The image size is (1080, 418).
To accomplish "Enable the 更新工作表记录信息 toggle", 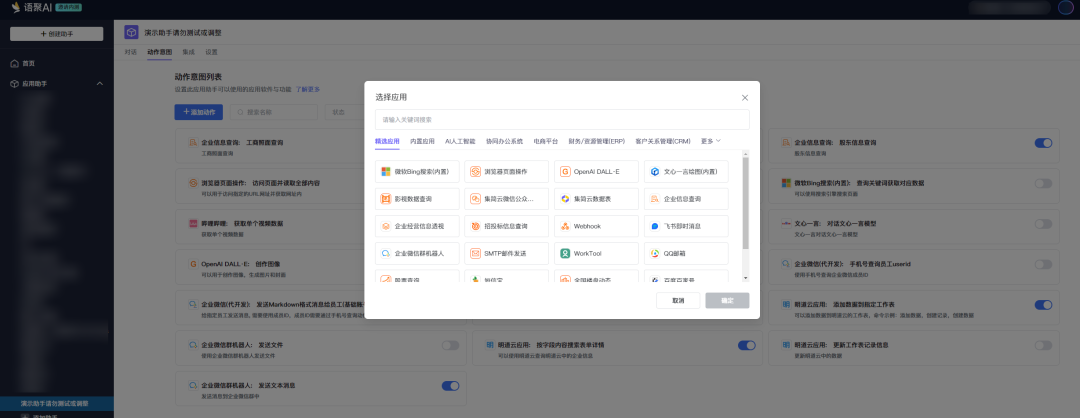I will 1043,345.
